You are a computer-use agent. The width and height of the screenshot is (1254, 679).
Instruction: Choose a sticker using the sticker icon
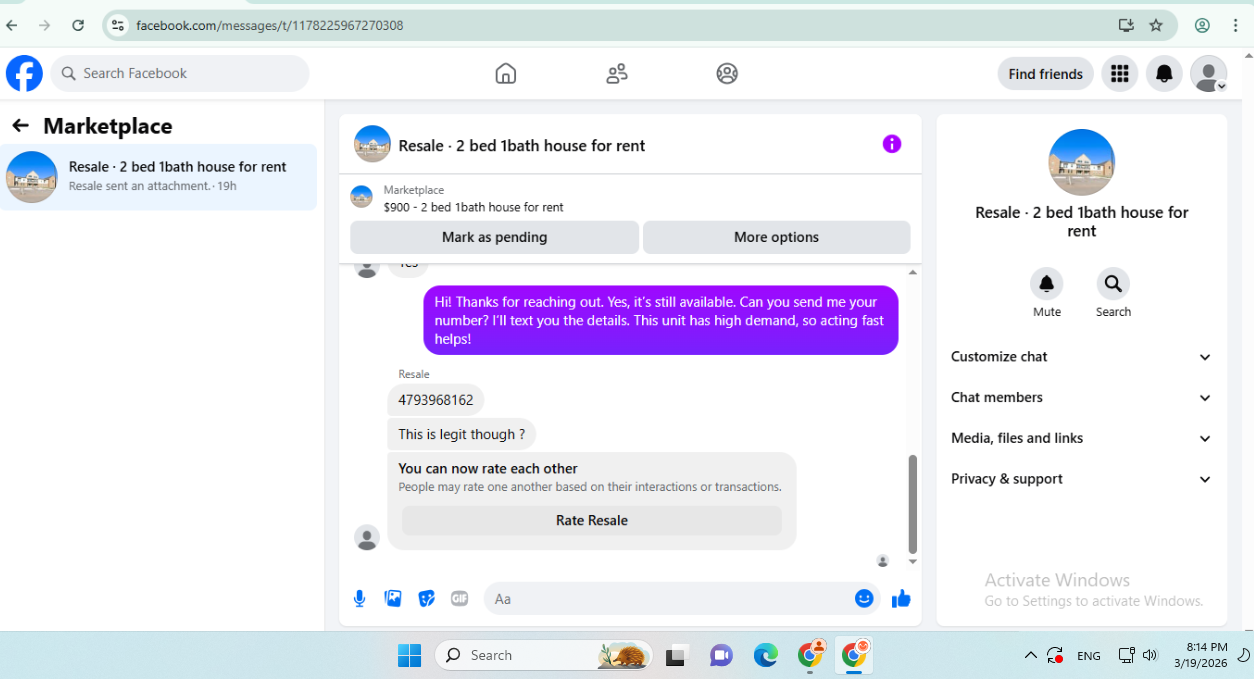coord(427,599)
